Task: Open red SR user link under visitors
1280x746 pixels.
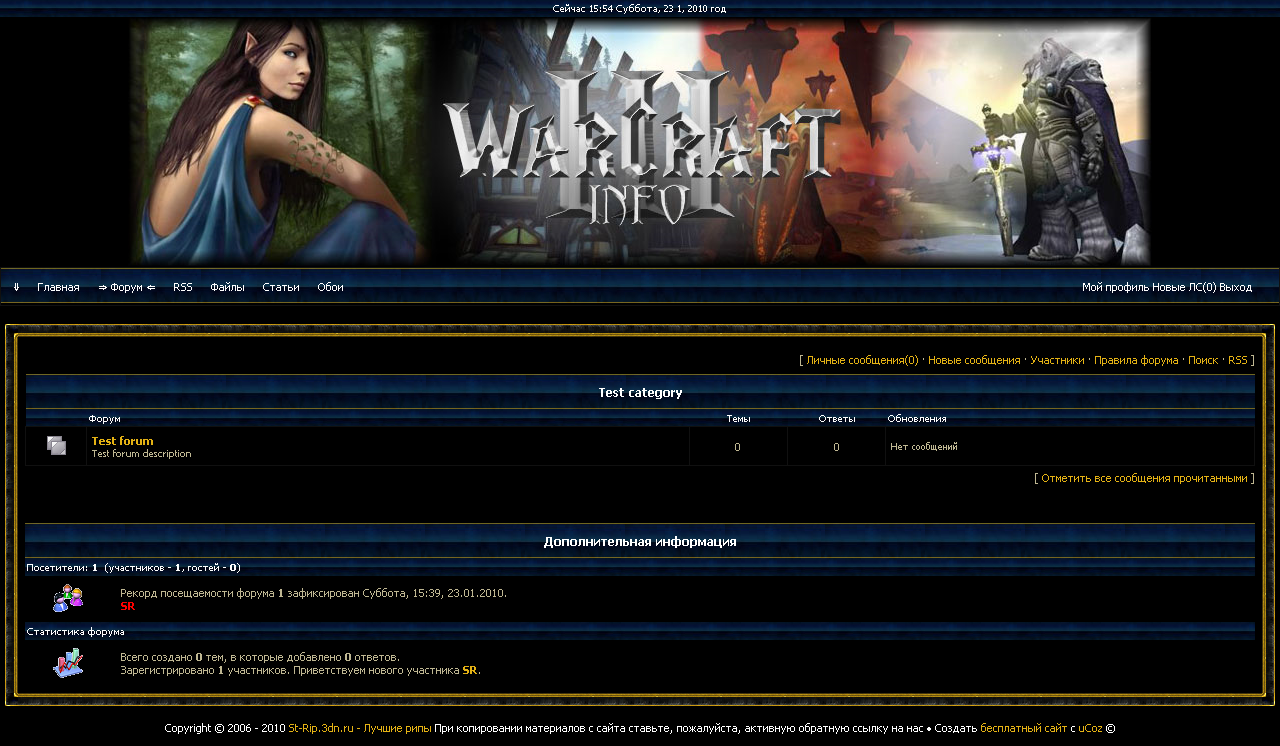Action: [x=127, y=606]
